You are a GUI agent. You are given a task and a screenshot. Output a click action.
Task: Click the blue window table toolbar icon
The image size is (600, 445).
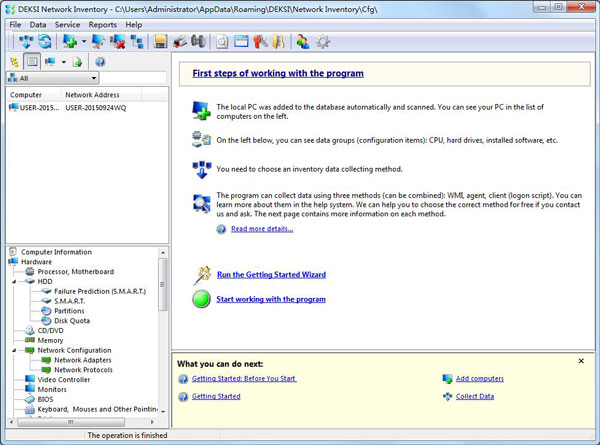pyautogui.click(x=241, y=41)
